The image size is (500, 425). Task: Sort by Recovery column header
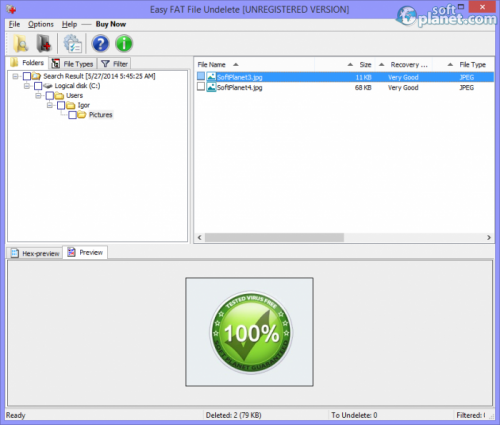pos(404,65)
